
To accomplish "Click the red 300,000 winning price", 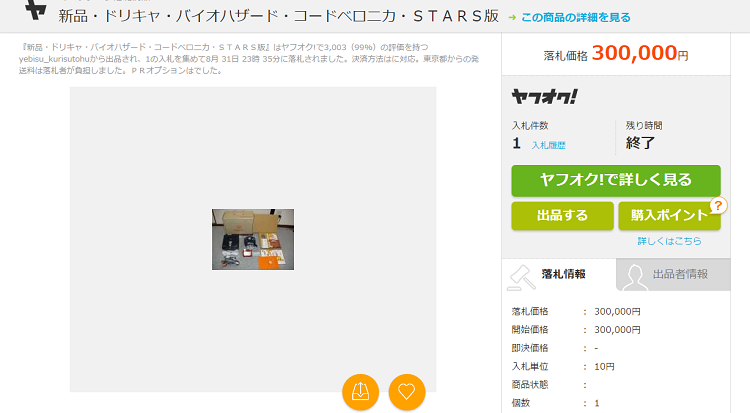I will click(634, 53).
